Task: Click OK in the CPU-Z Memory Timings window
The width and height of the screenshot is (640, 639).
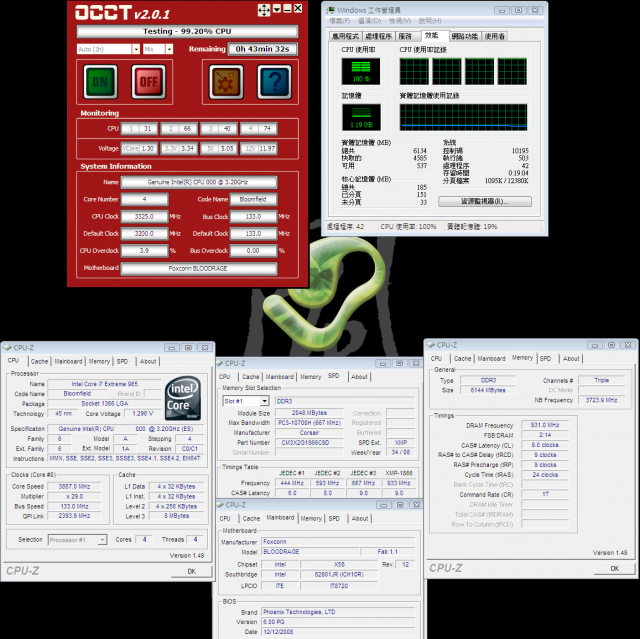Action: coord(615,568)
